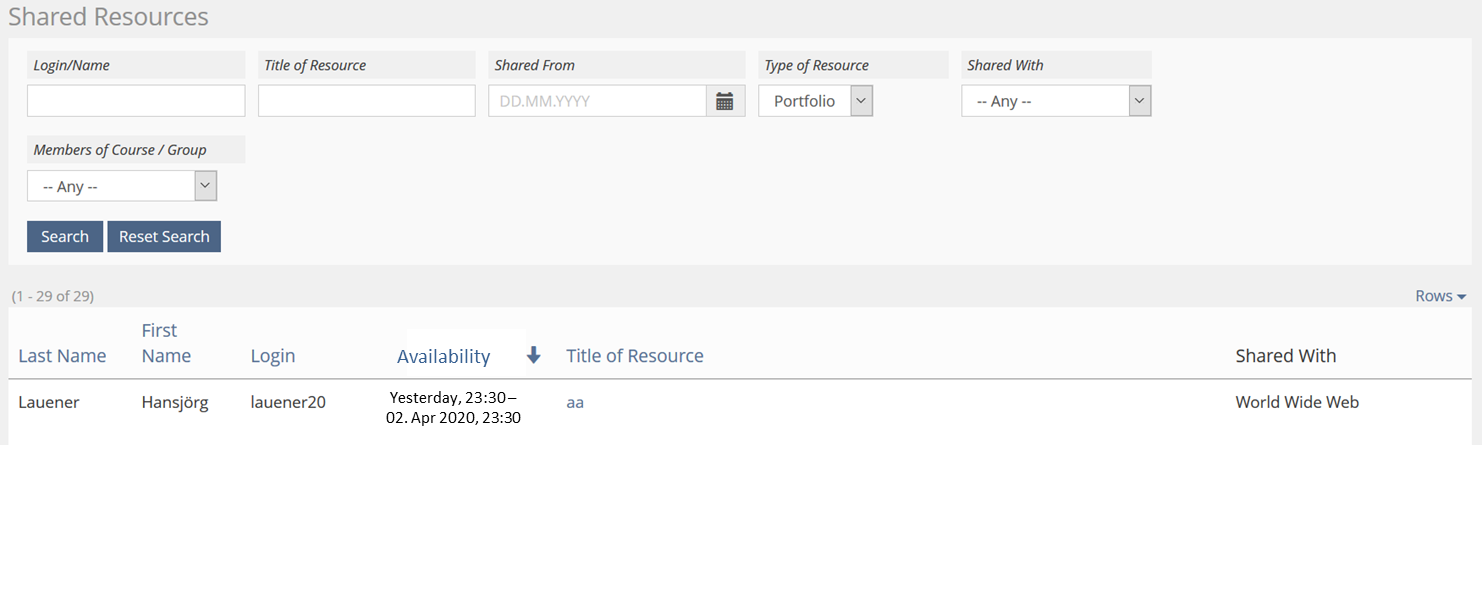Select the DD.MM.YYYY Shared From date field
Image resolution: width=1482 pixels, height=595 pixels.
point(597,101)
